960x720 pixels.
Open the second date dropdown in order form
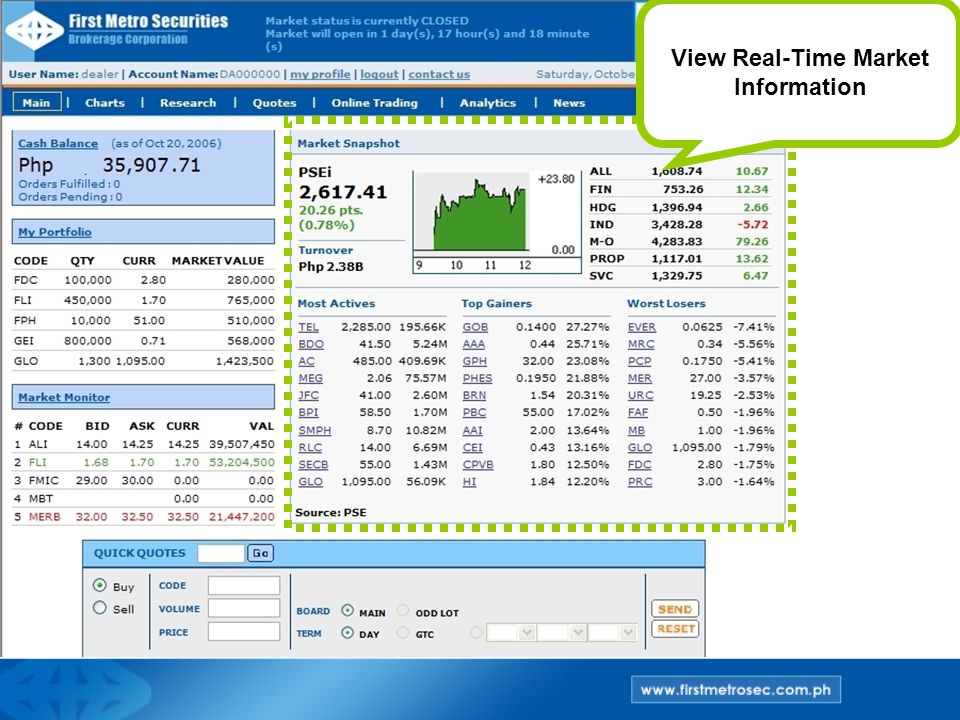[562, 632]
